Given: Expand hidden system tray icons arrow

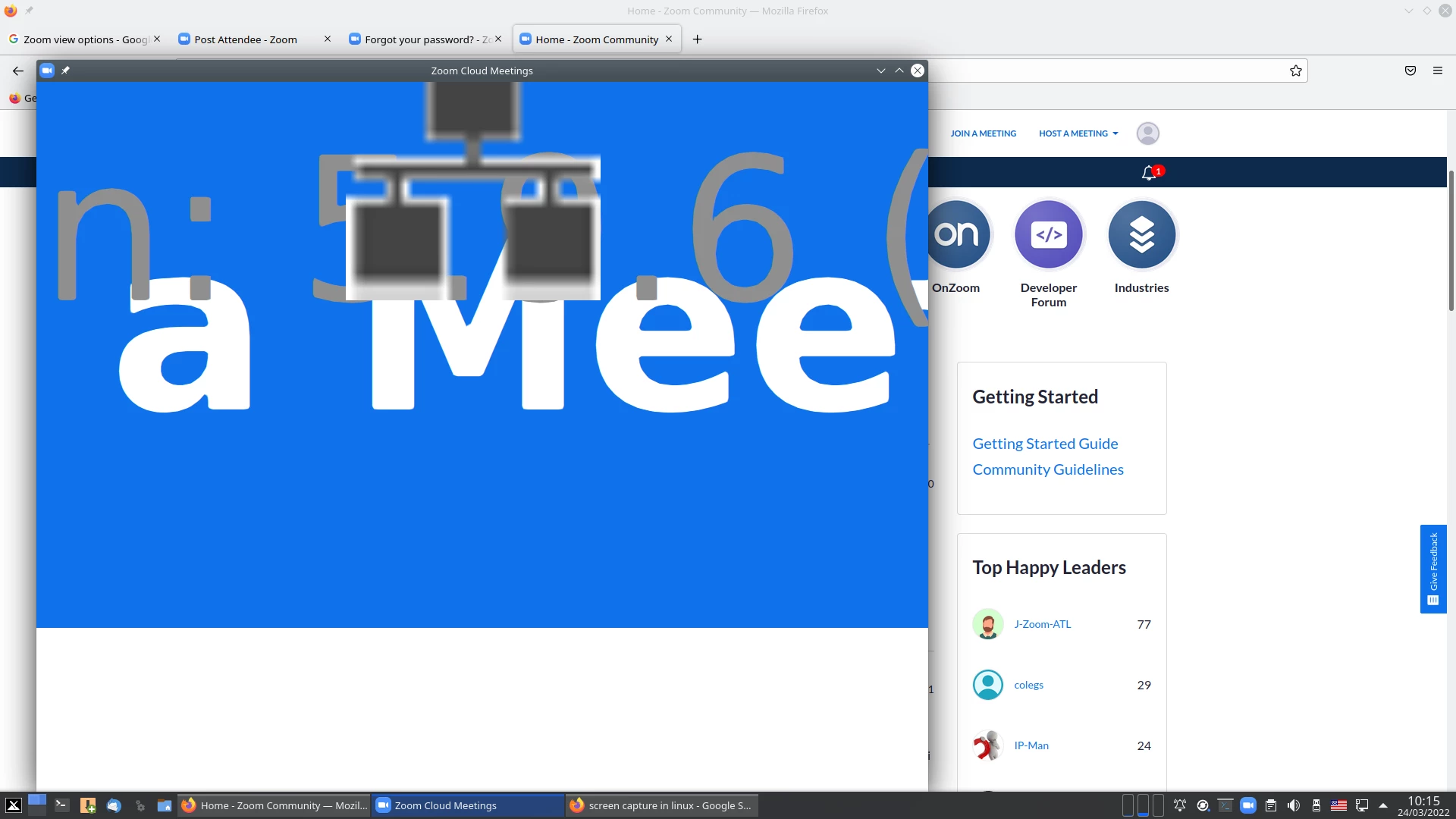Looking at the screenshot, I should click(x=1382, y=805).
